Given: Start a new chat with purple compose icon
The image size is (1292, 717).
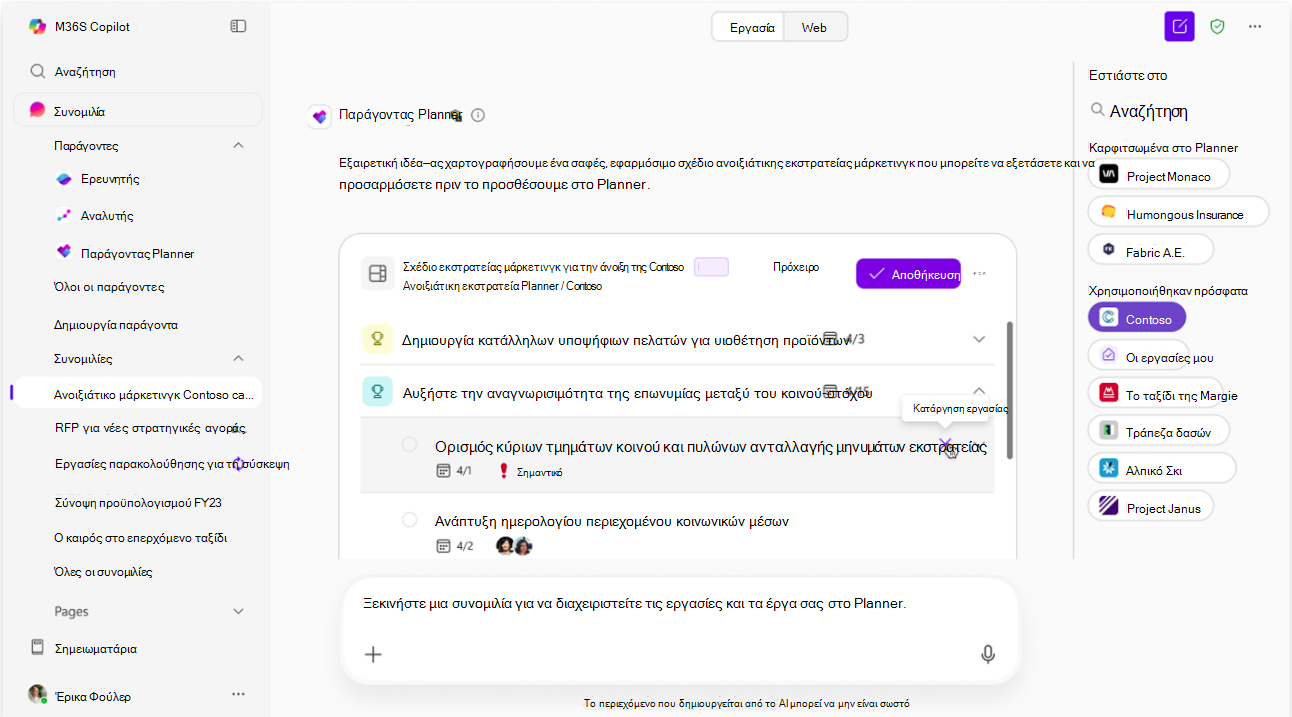Looking at the screenshot, I should [1180, 27].
